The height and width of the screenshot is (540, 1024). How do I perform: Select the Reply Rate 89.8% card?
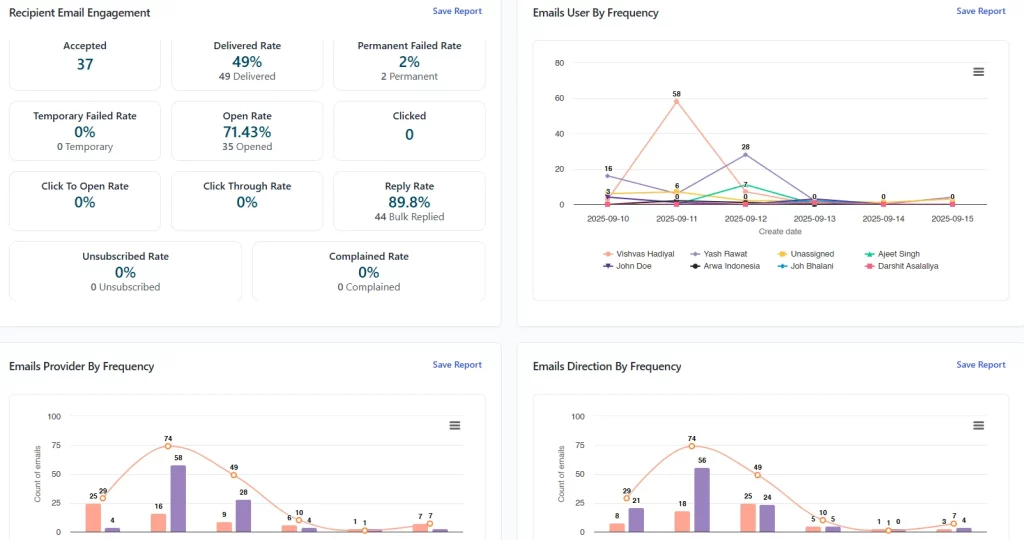pos(409,201)
